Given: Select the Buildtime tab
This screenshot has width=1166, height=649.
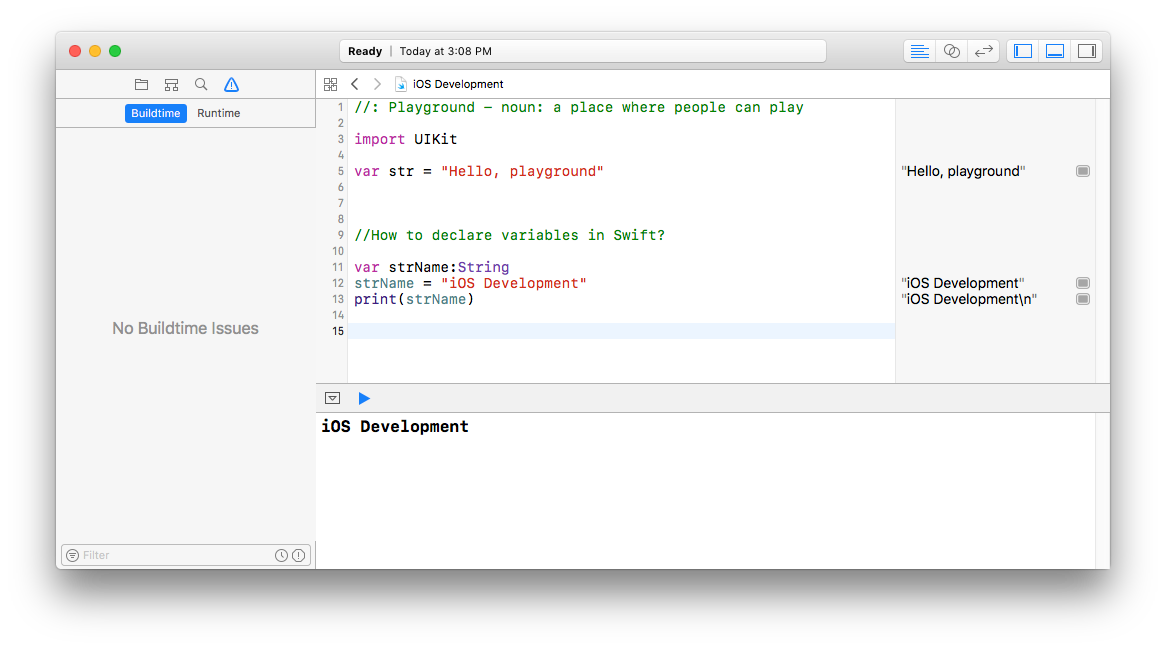Looking at the screenshot, I should tap(155, 113).
